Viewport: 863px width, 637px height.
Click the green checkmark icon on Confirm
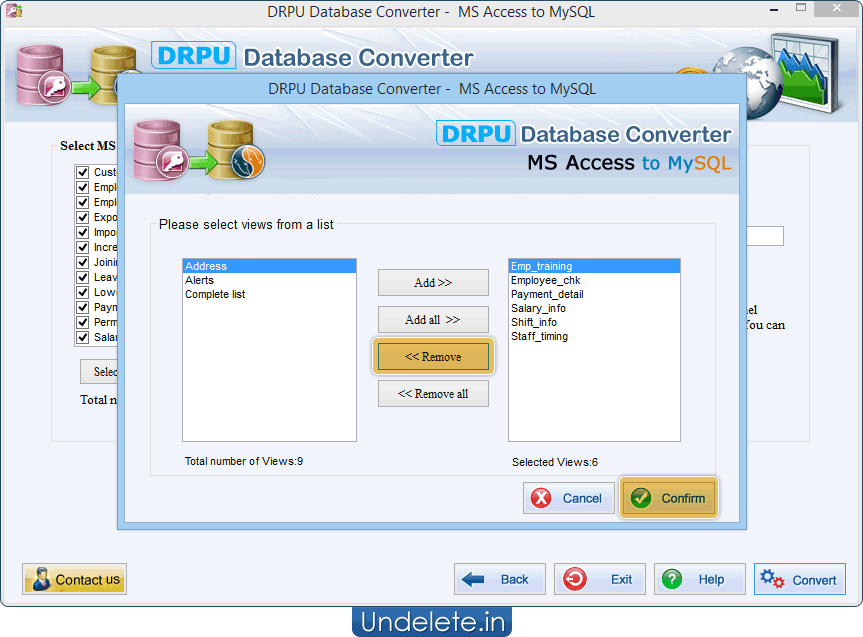[641, 498]
